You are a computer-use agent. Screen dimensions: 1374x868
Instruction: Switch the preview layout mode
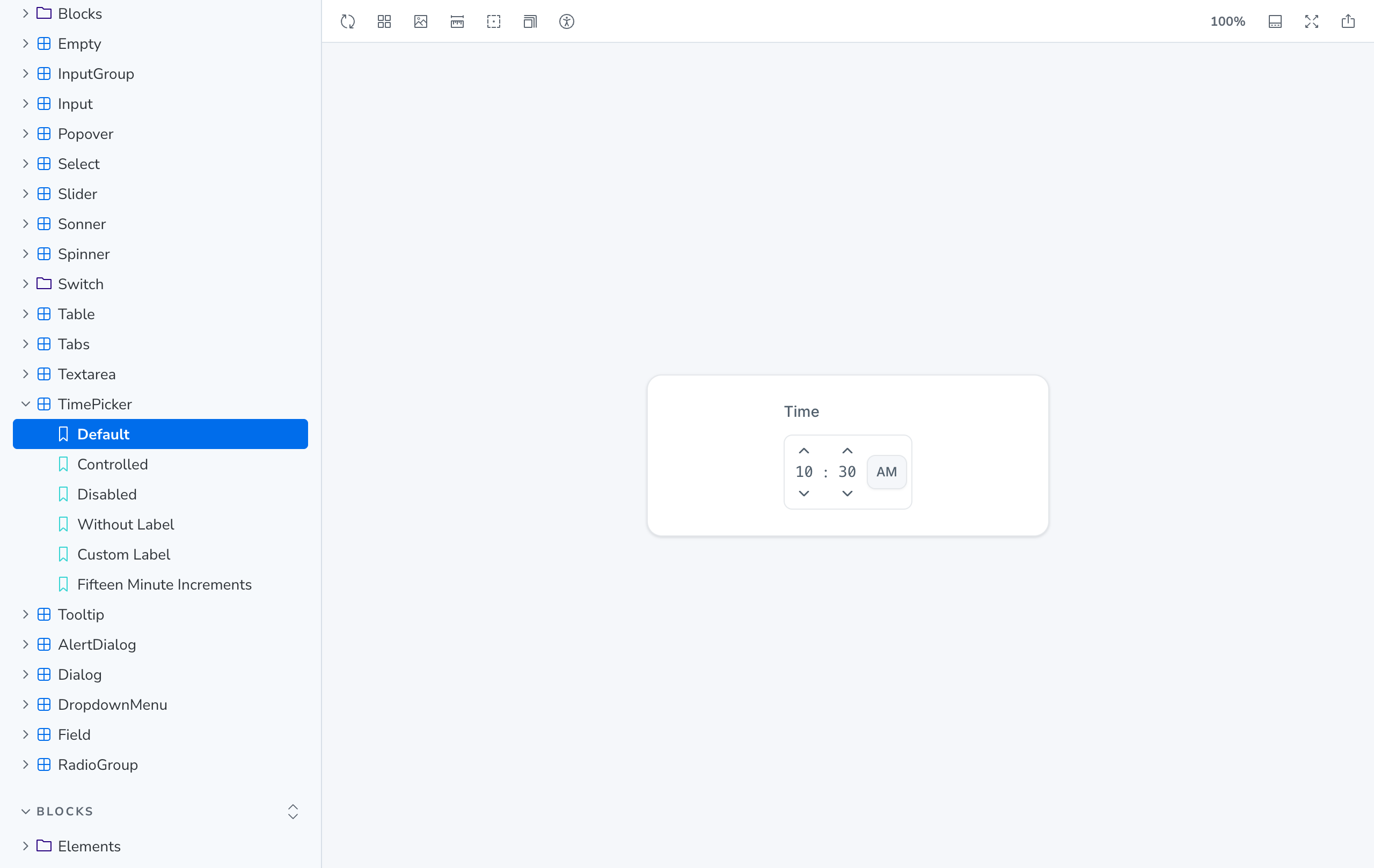[530, 21]
